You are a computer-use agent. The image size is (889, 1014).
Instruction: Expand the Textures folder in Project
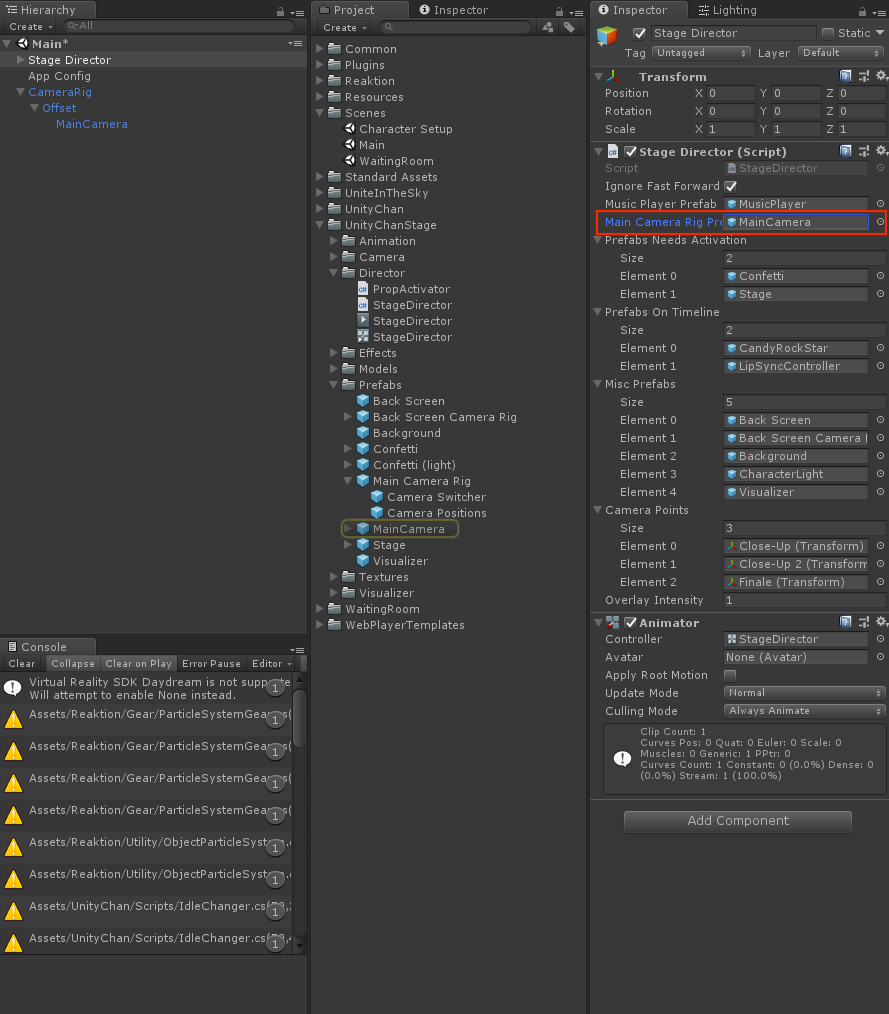coord(335,577)
